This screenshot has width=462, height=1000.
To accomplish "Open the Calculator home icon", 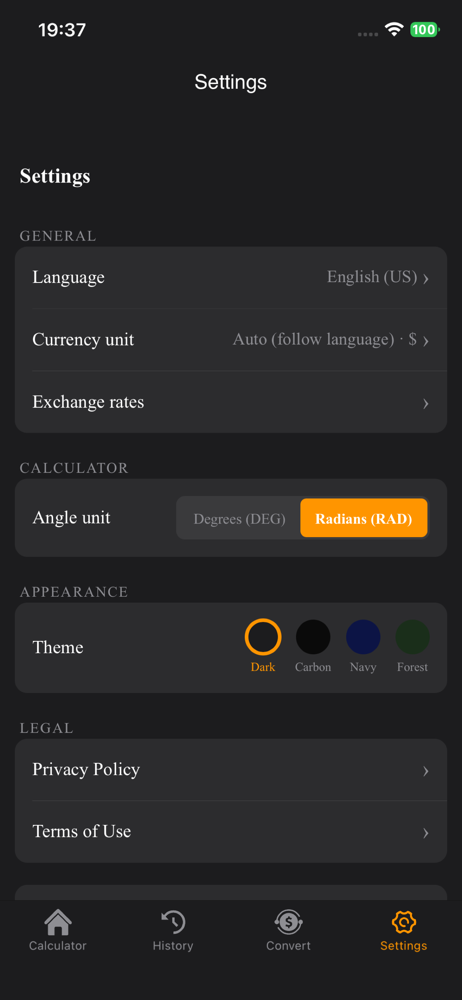I will pyautogui.click(x=57, y=922).
